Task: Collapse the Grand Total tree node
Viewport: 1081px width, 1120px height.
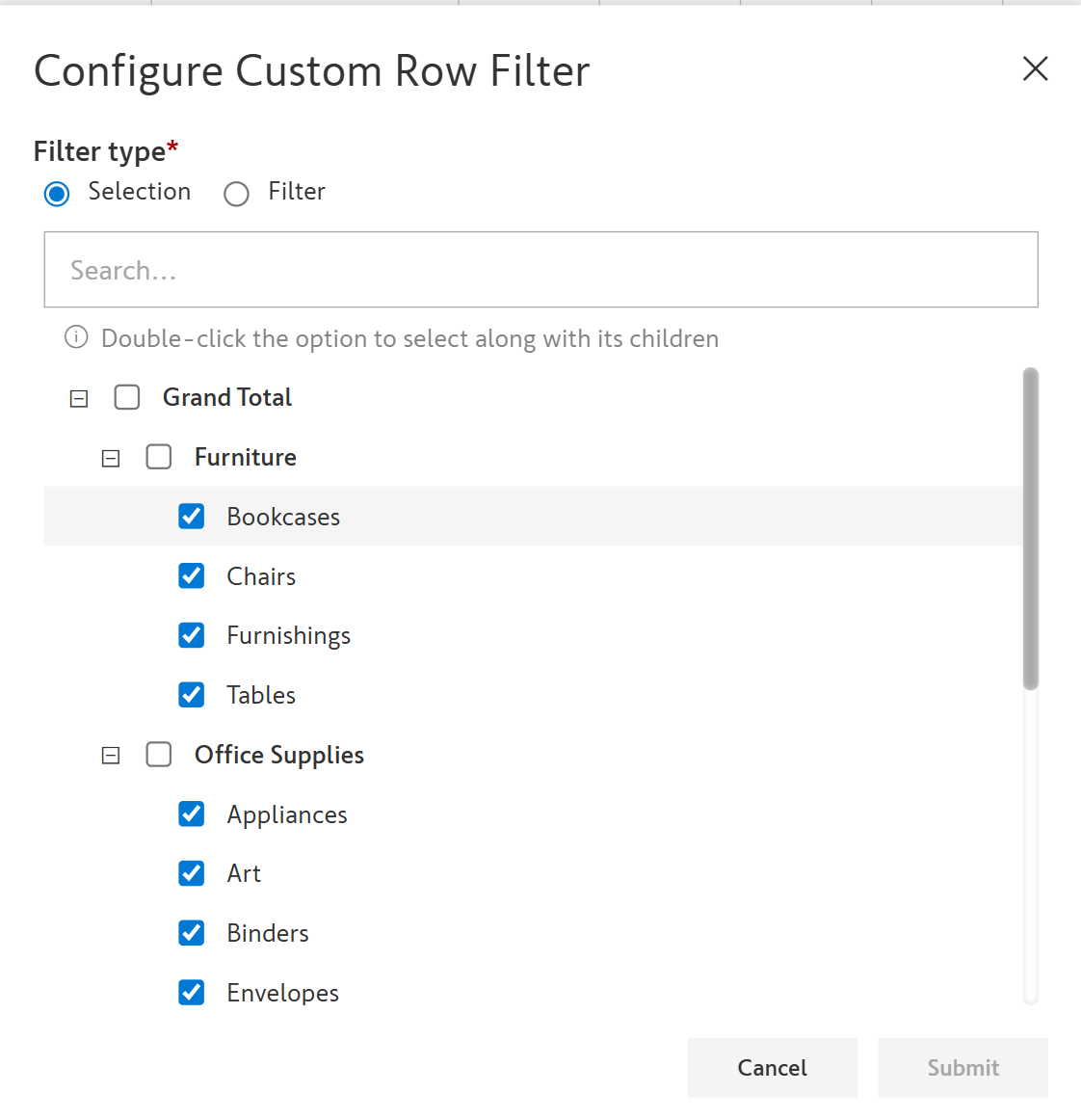Action: [79, 398]
